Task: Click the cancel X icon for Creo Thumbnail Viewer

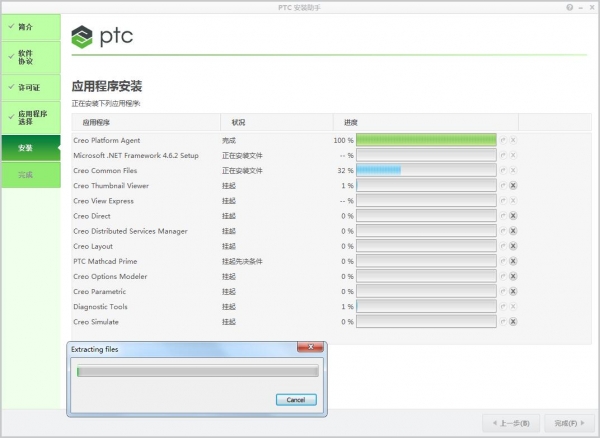Action: (x=513, y=186)
